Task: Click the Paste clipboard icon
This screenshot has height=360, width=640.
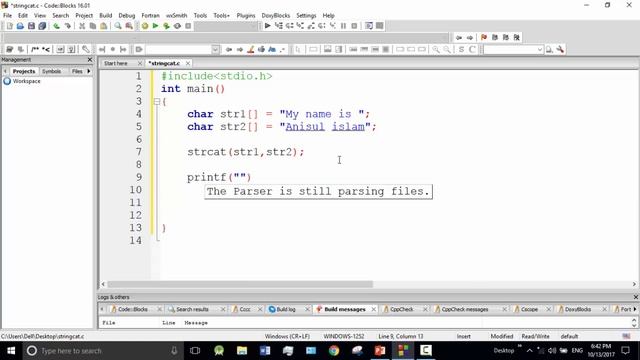Action: click(x=104, y=26)
